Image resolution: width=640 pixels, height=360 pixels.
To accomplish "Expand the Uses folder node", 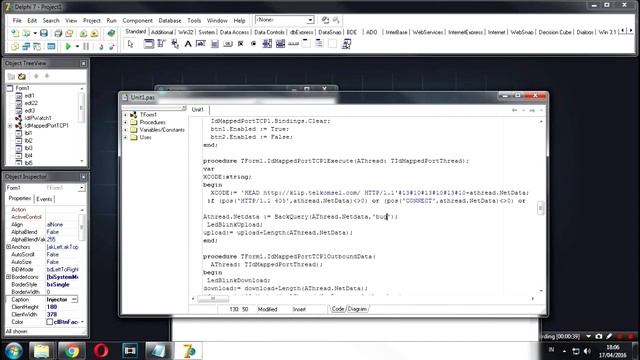I will click(x=126, y=138).
